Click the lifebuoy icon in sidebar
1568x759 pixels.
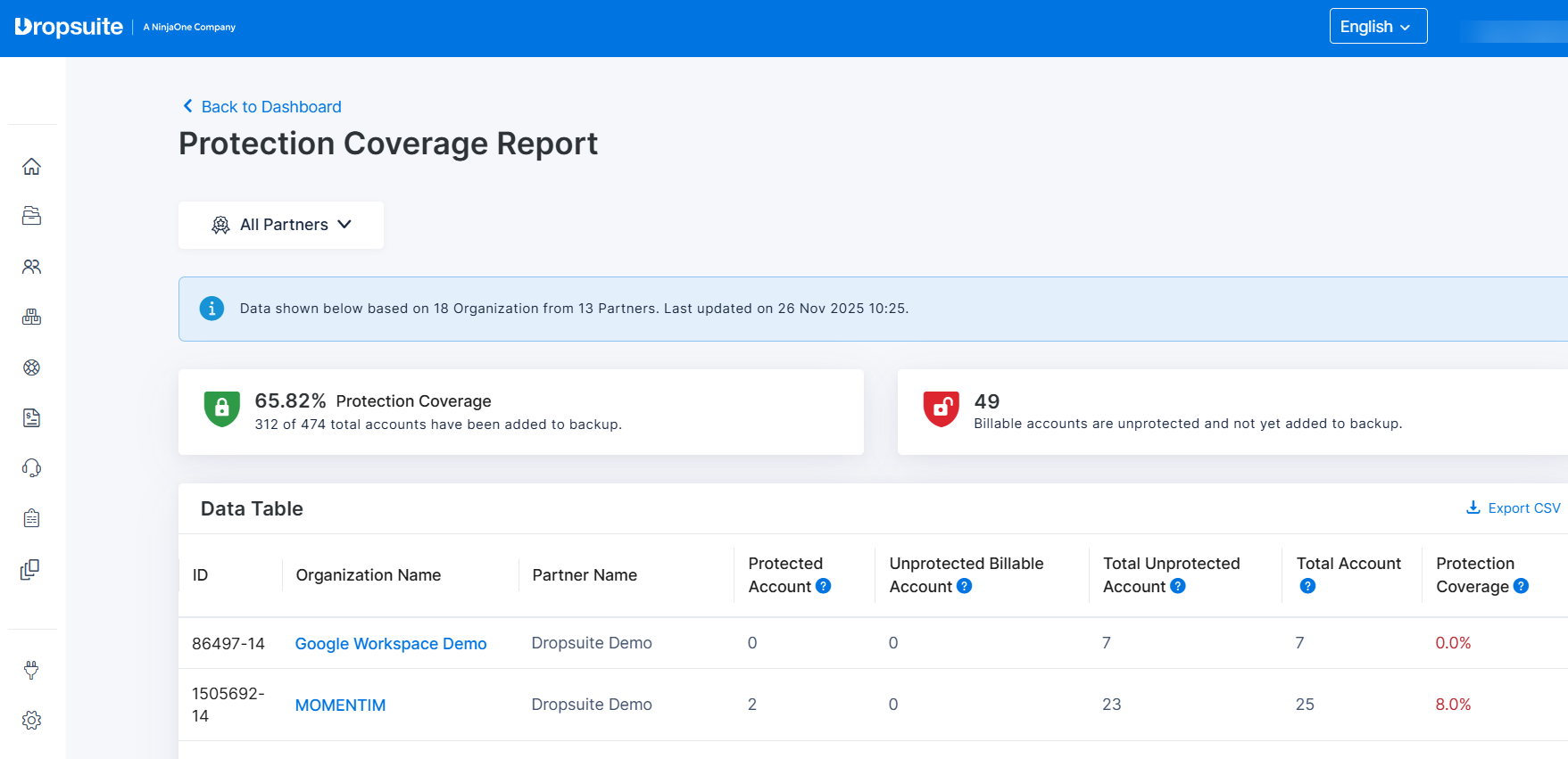point(31,367)
